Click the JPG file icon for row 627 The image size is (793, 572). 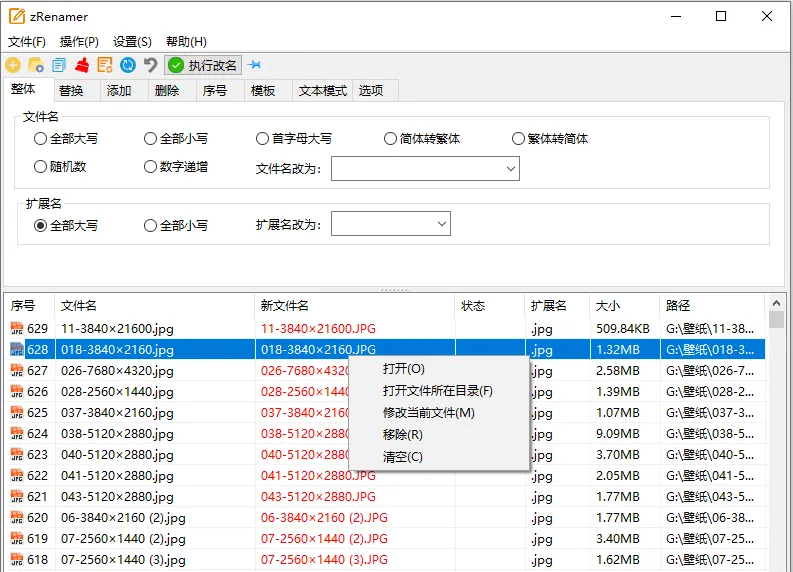[17, 371]
